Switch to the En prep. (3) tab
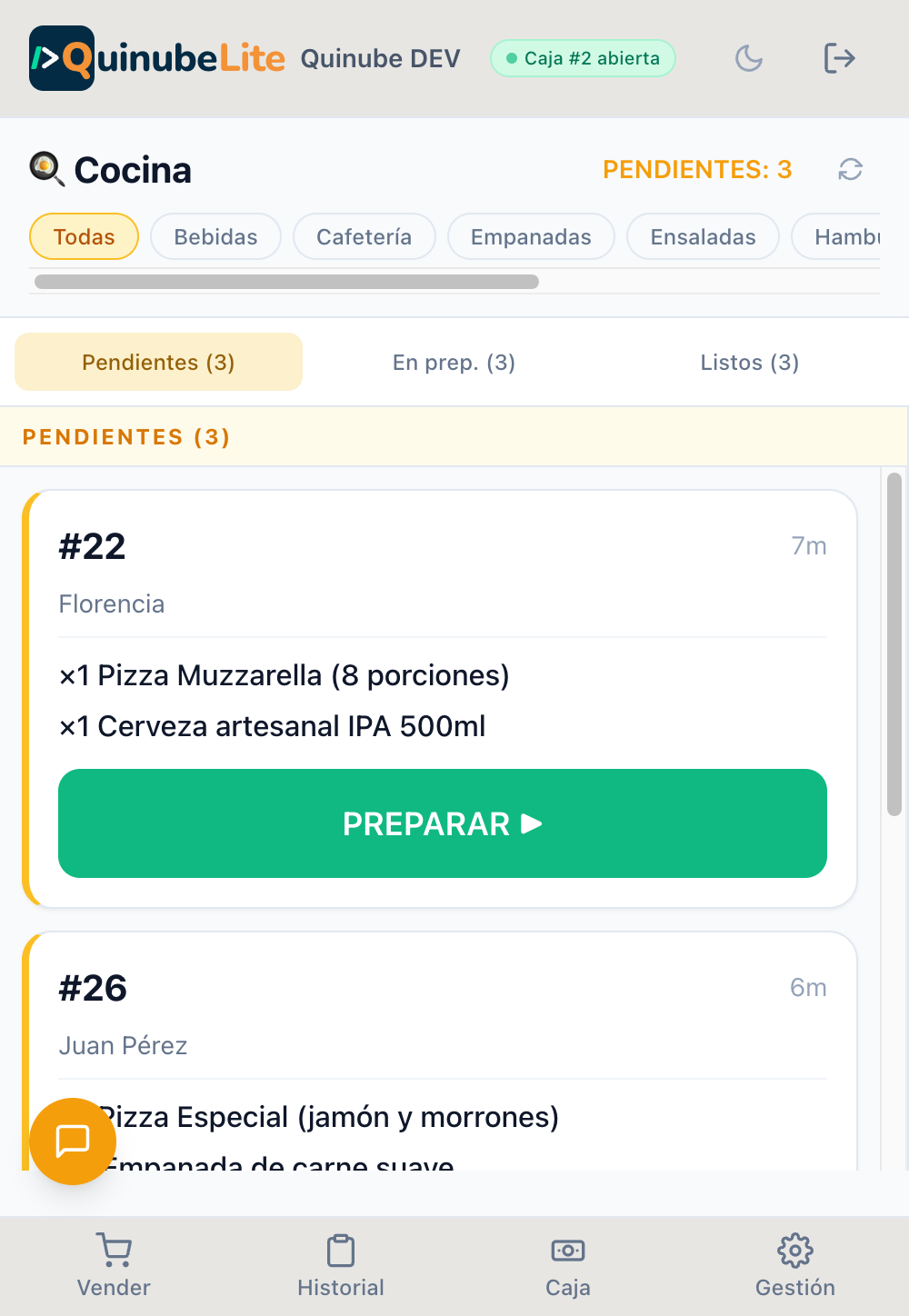Viewport: 909px width, 1316px height. 454,362
